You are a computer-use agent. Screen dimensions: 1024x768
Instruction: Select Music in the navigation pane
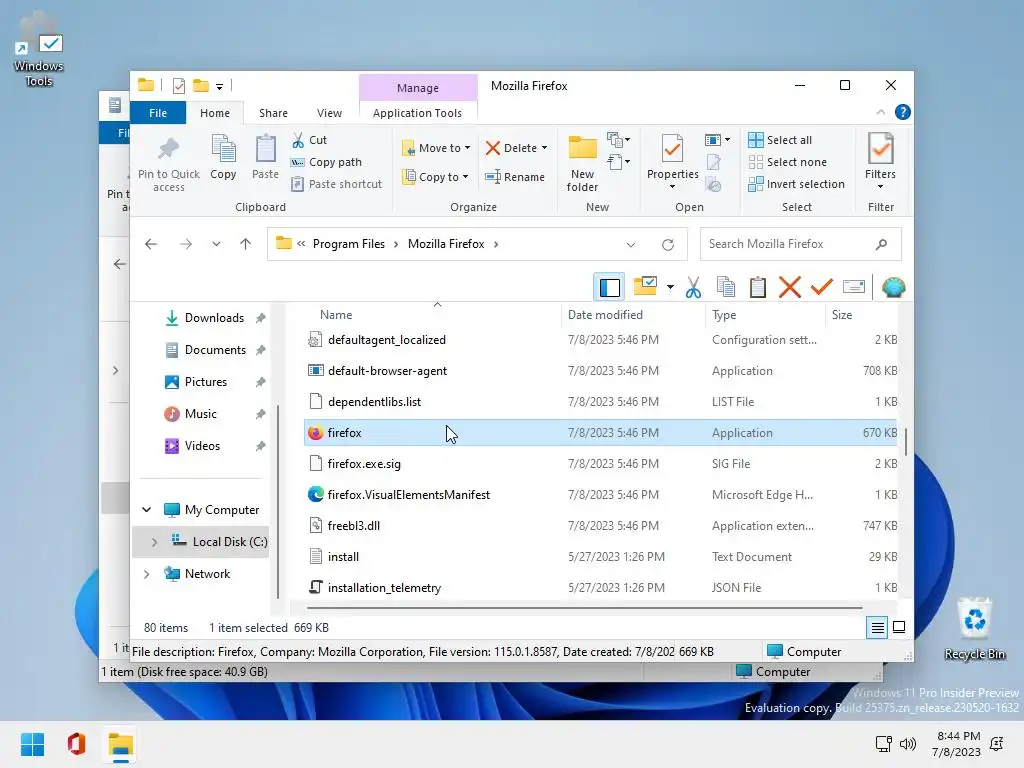(x=191, y=413)
